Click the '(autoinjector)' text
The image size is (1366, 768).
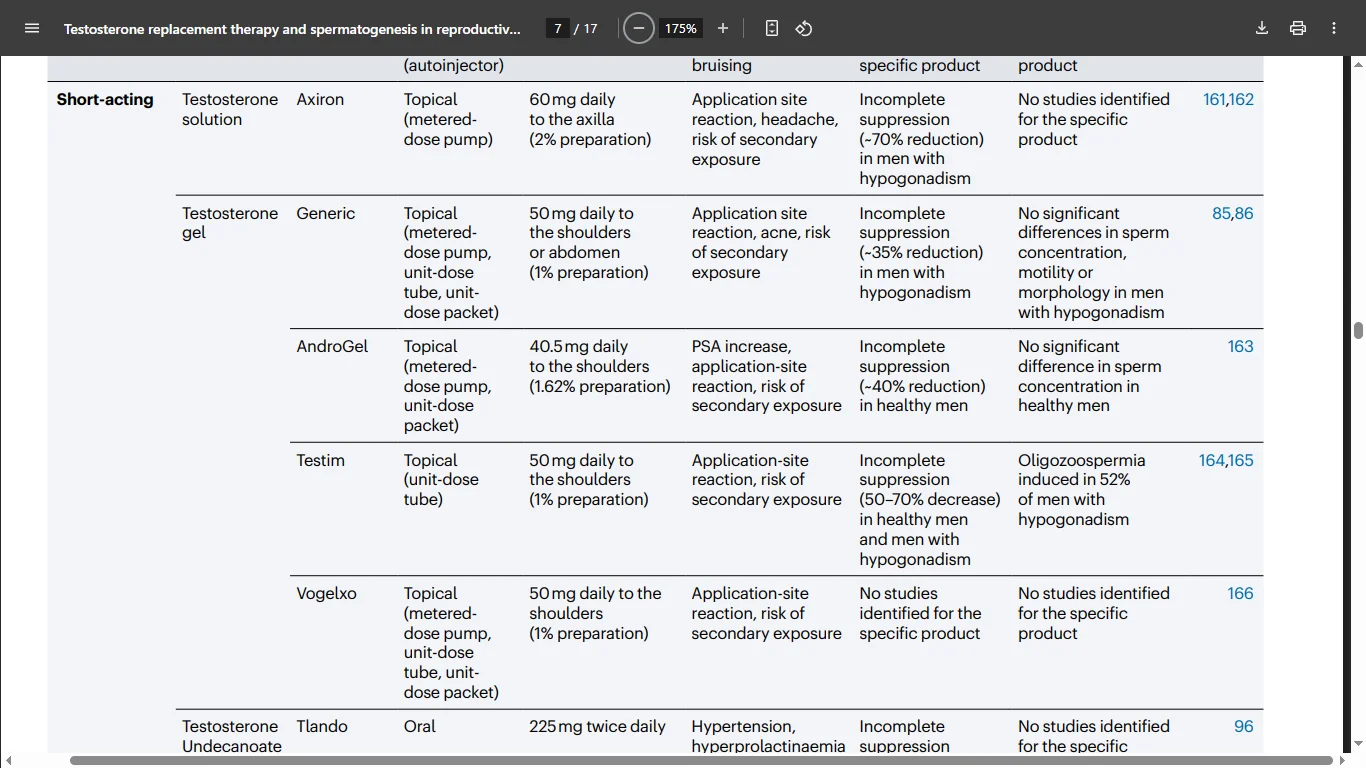pyautogui.click(x=454, y=66)
